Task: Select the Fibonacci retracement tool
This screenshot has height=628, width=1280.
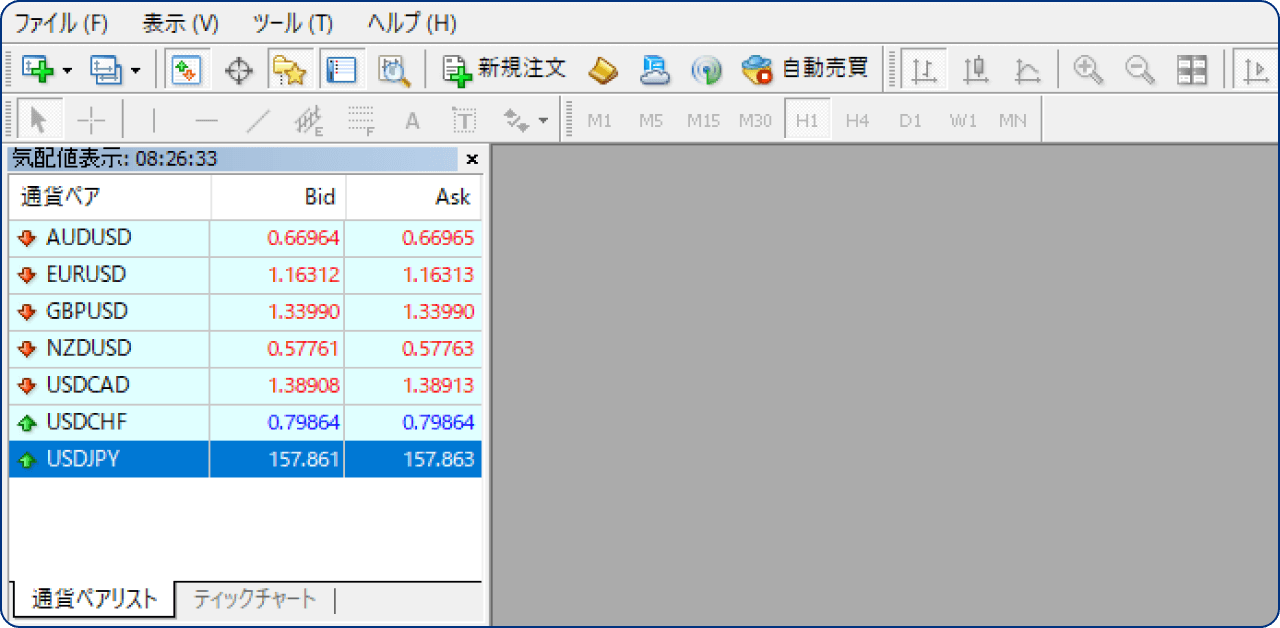Action: pos(359,119)
